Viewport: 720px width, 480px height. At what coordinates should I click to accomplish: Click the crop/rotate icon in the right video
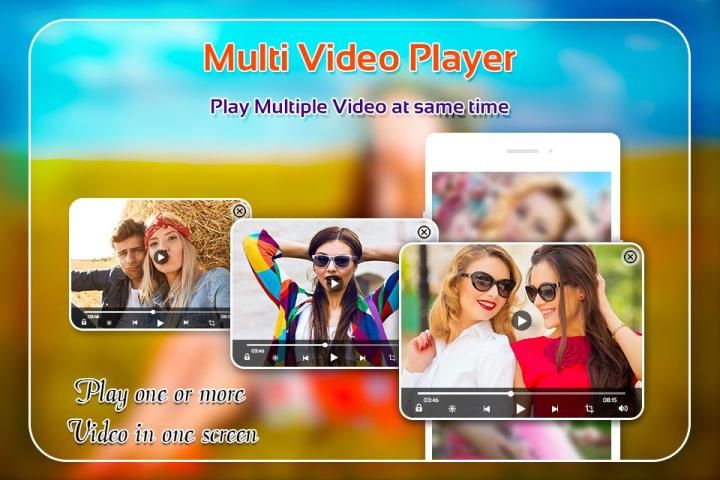pyautogui.click(x=590, y=408)
